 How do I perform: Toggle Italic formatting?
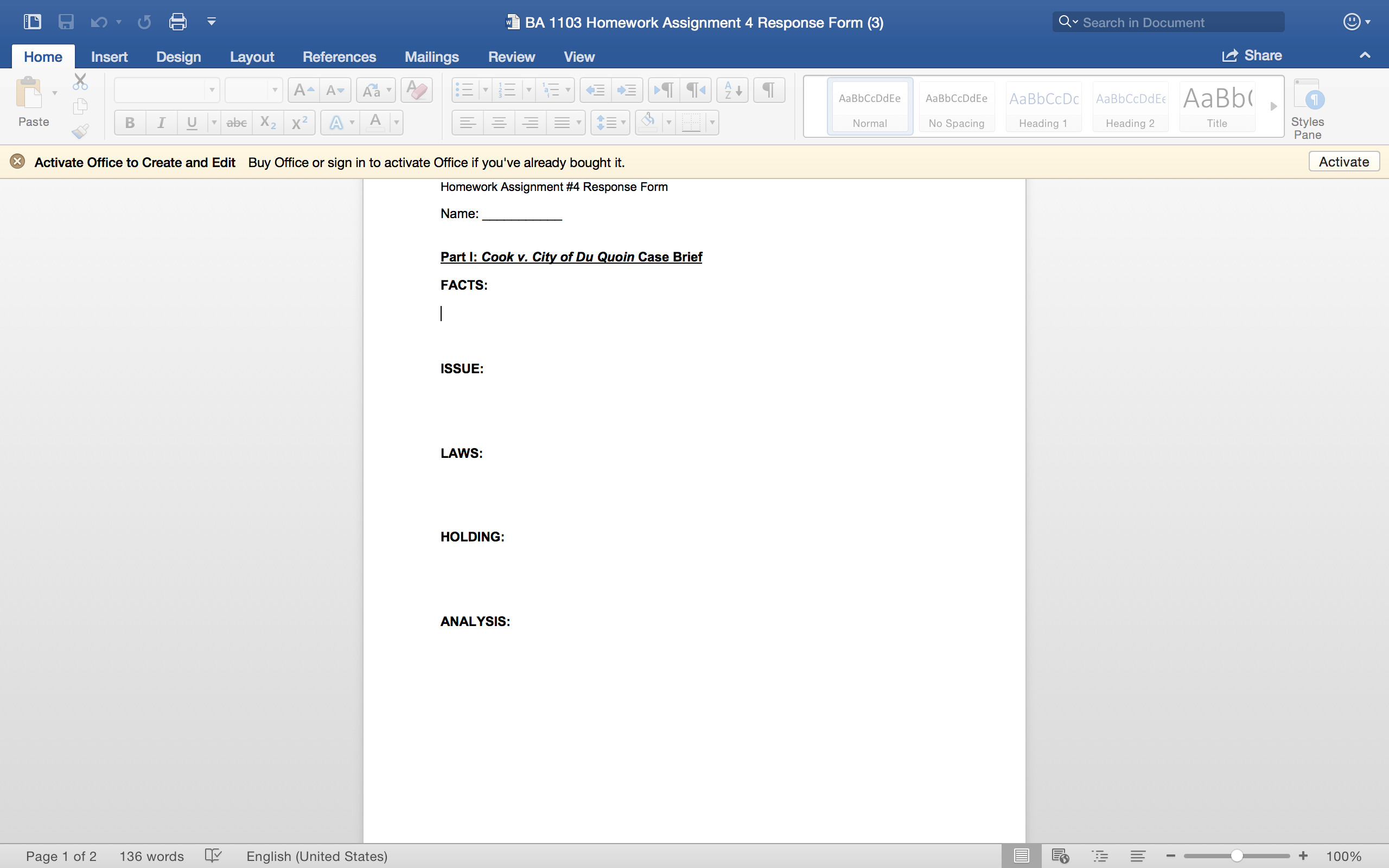[161, 123]
